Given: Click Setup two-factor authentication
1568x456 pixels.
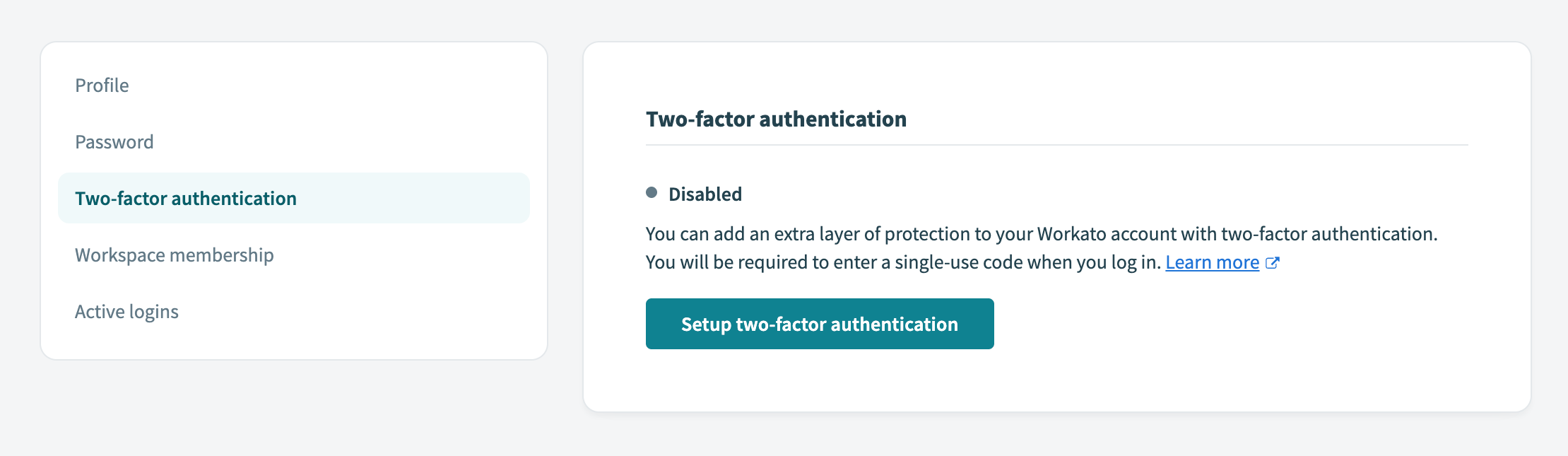Looking at the screenshot, I should (x=819, y=323).
